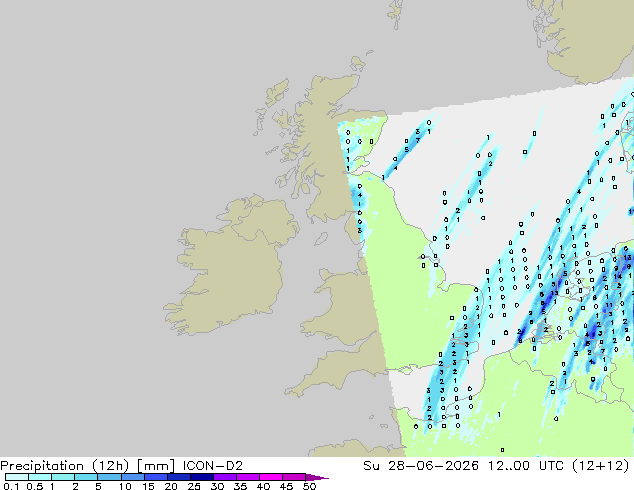Click the 'Precipitation (12h)' title text
The width and height of the screenshot is (634, 490).
click(x=64, y=466)
